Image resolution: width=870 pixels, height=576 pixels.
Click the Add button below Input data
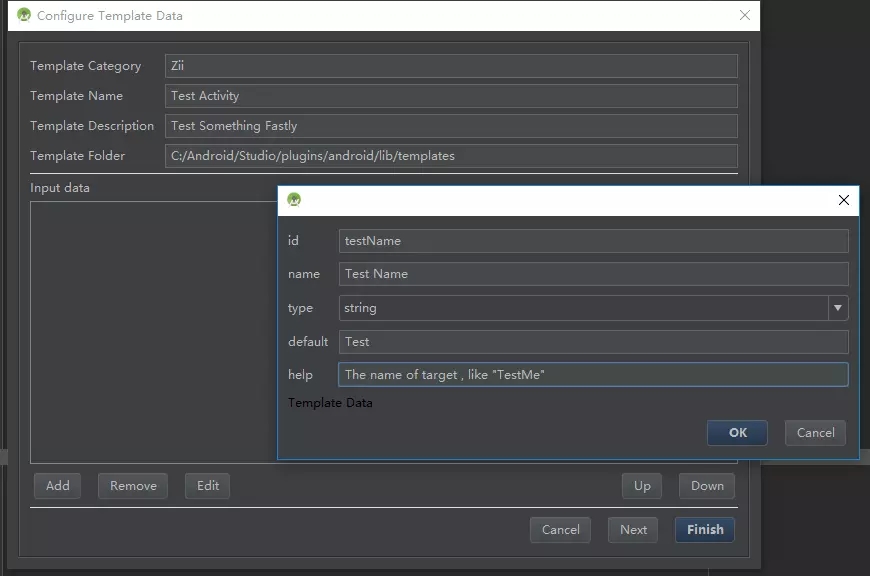(x=57, y=485)
